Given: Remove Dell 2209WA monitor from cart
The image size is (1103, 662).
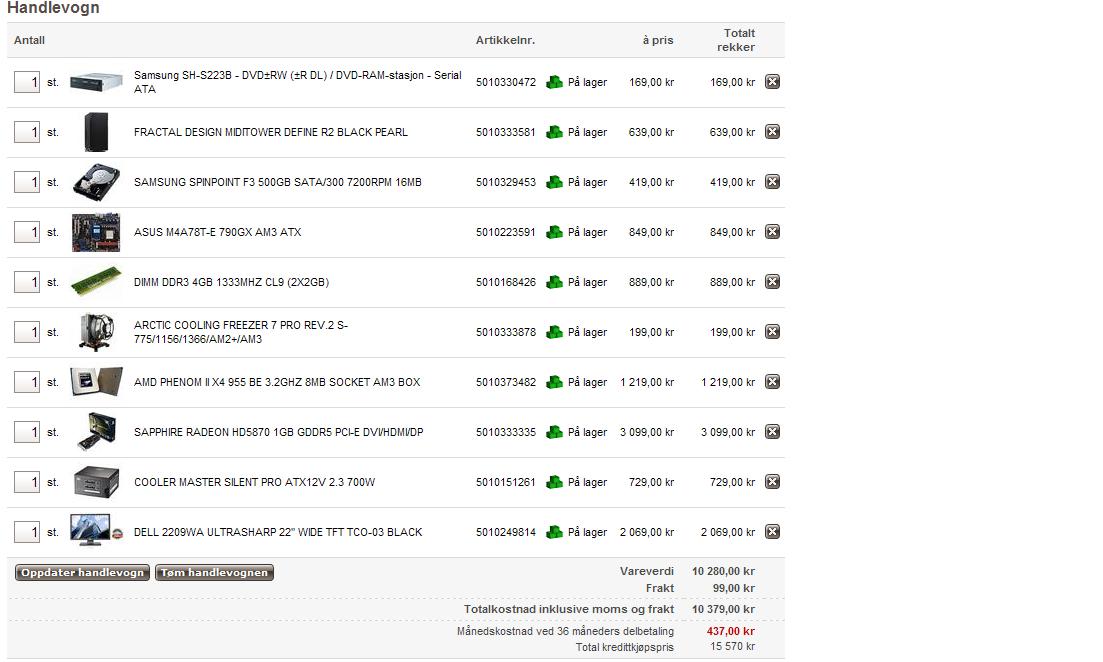Looking at the screenshot, I should 772,531.
